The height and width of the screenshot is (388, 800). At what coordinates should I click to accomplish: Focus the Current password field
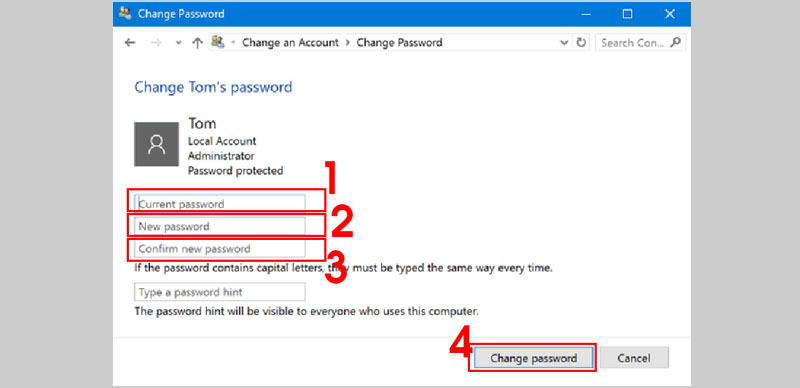pos(220,203)
